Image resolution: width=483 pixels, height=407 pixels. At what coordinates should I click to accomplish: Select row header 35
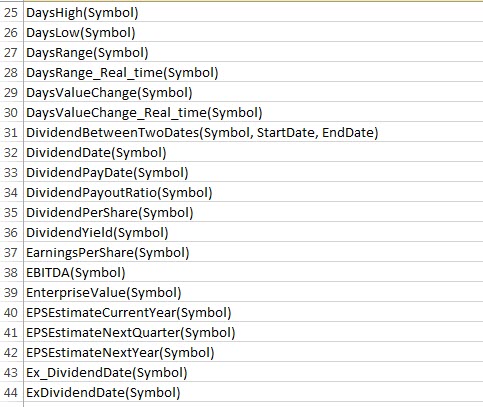11,212
